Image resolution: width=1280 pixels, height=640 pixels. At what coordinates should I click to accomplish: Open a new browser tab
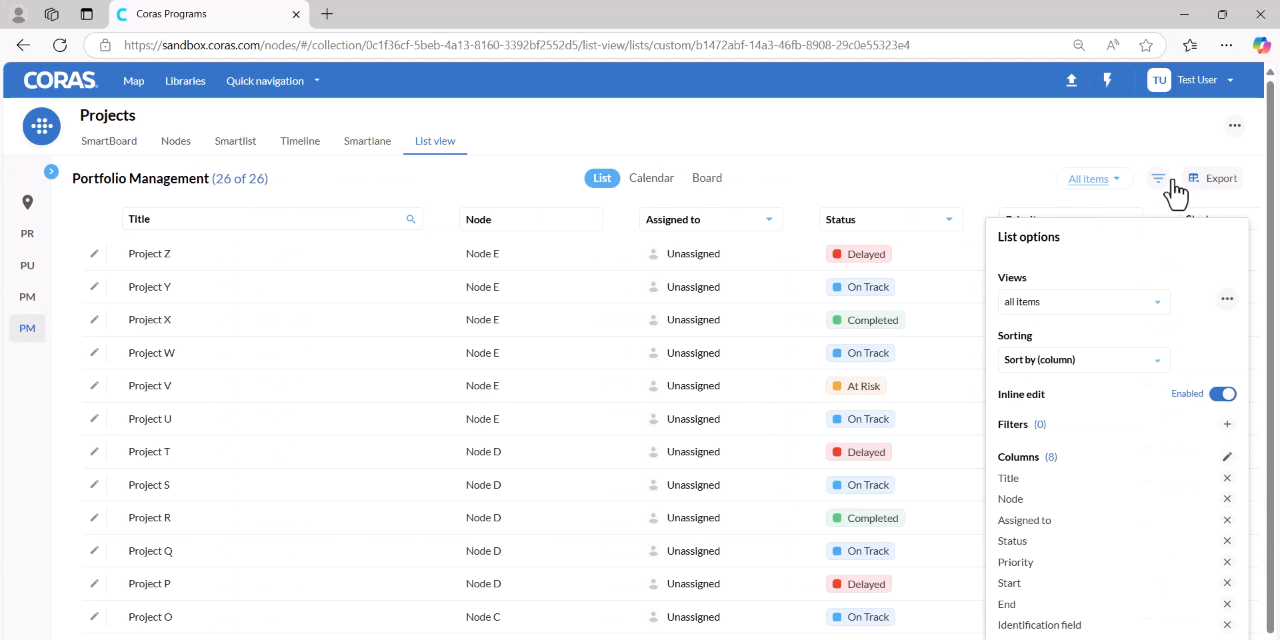coord(327,14)
